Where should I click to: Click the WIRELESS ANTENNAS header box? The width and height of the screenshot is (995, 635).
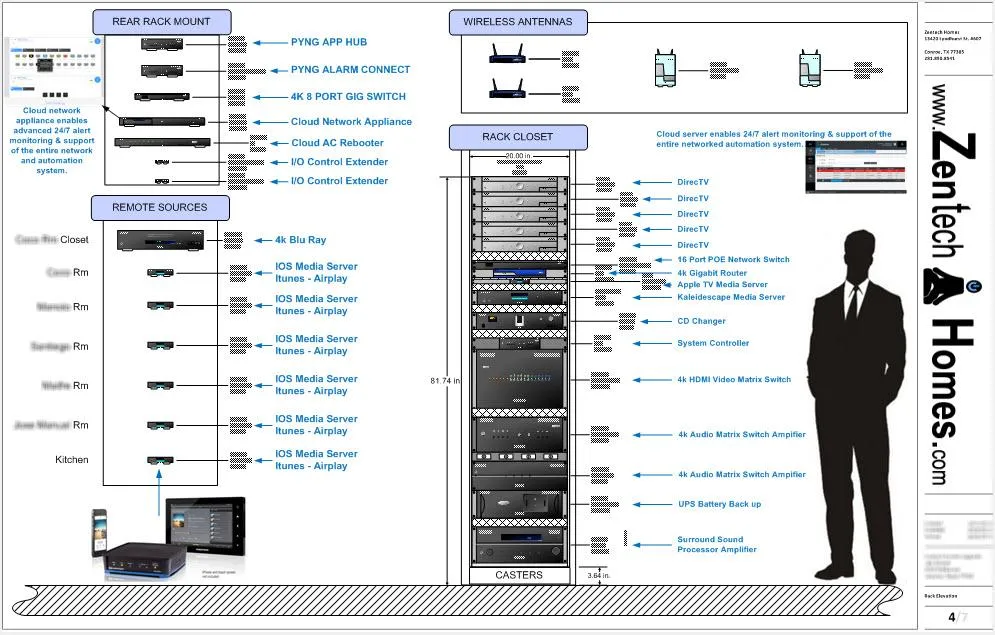click(x=518, y=22)
